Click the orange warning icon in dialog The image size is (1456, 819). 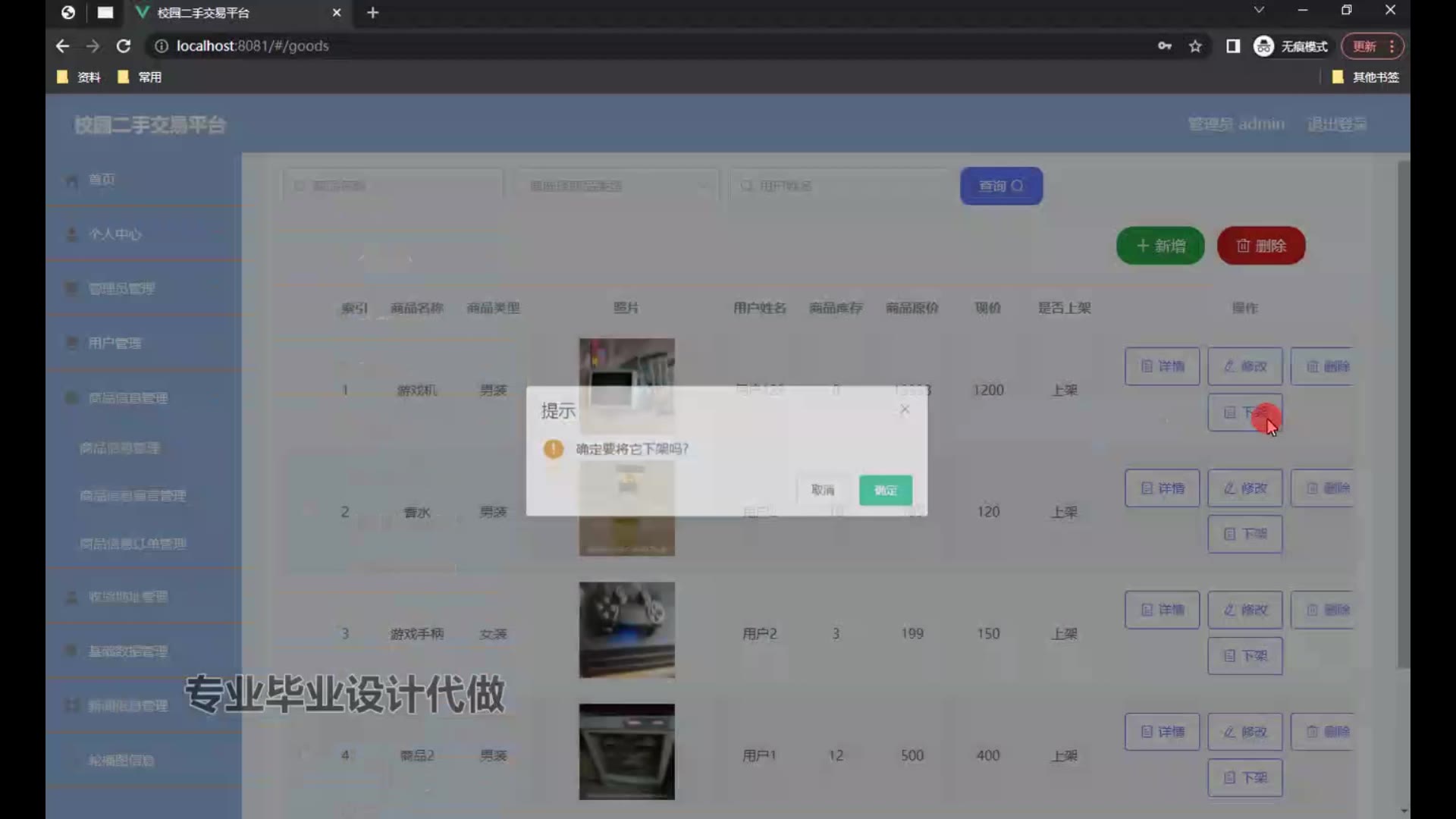554,449
